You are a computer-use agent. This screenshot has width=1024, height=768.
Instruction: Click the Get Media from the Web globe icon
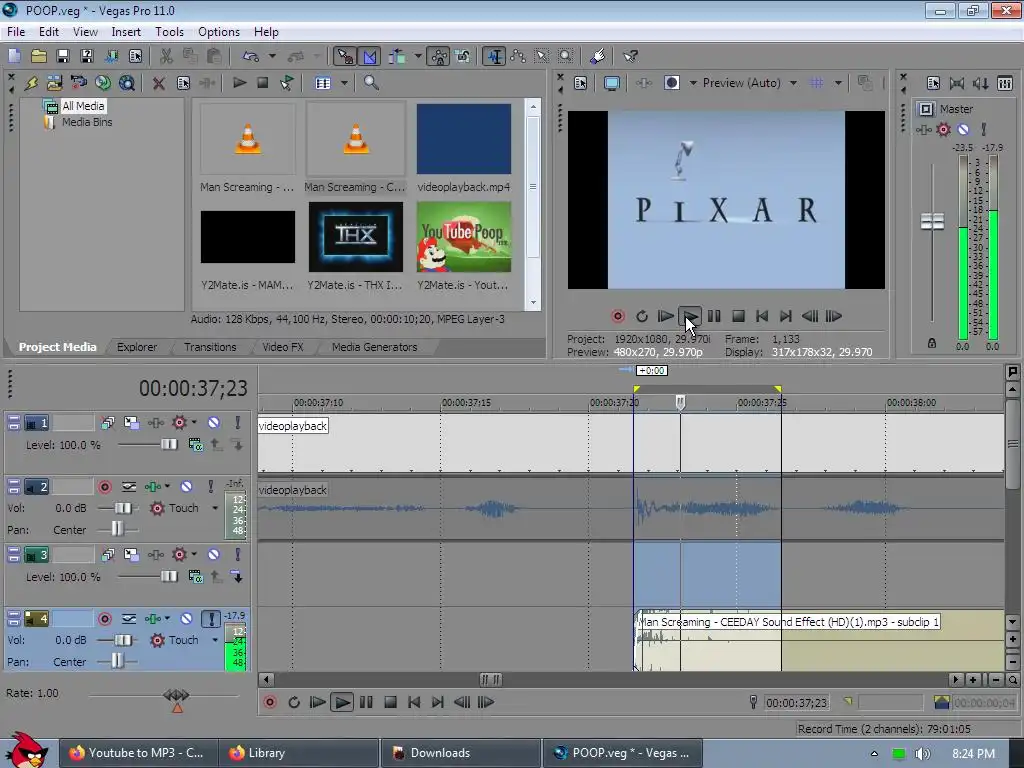click(103, 83)
